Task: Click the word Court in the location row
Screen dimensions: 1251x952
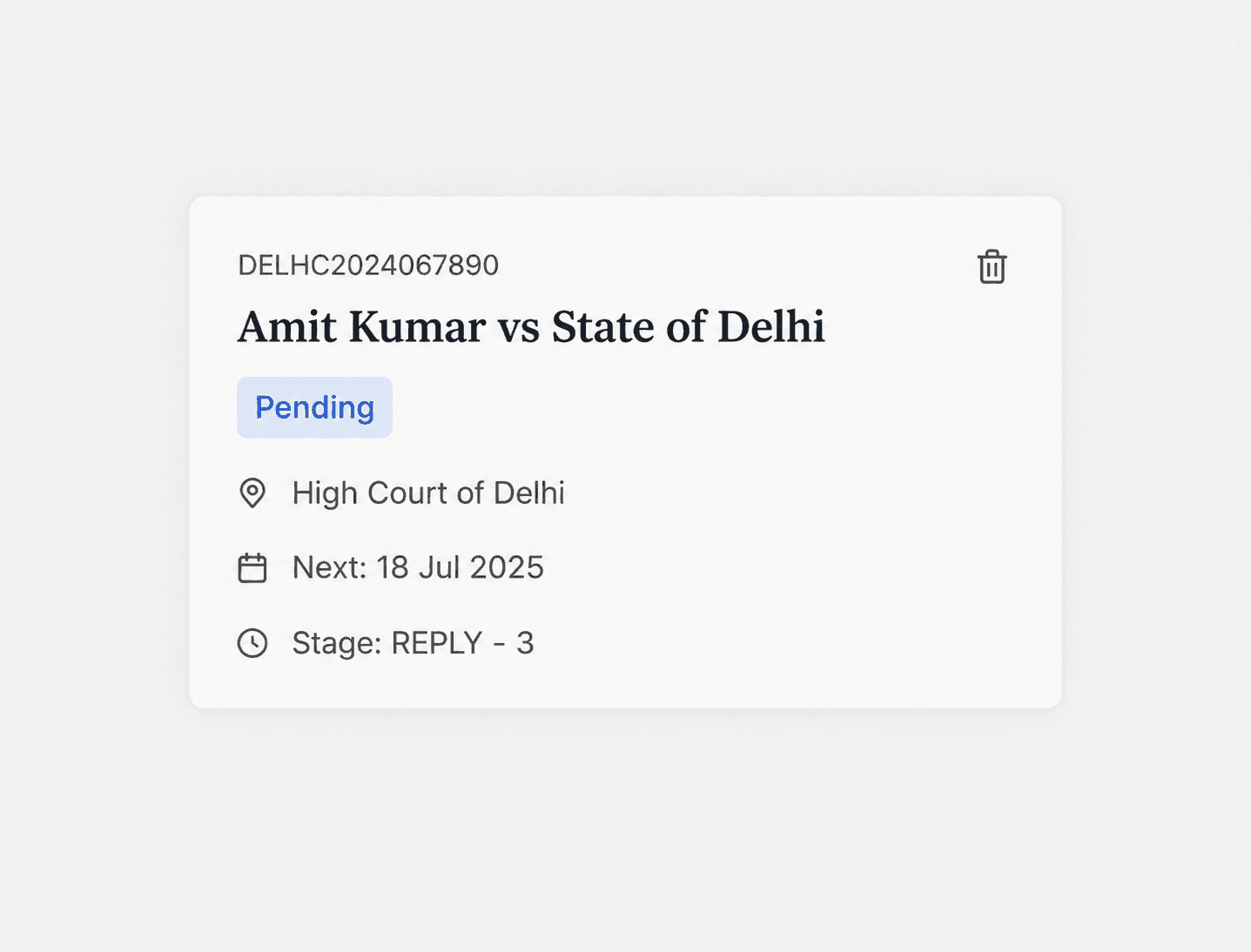Action: coord(408,493)
